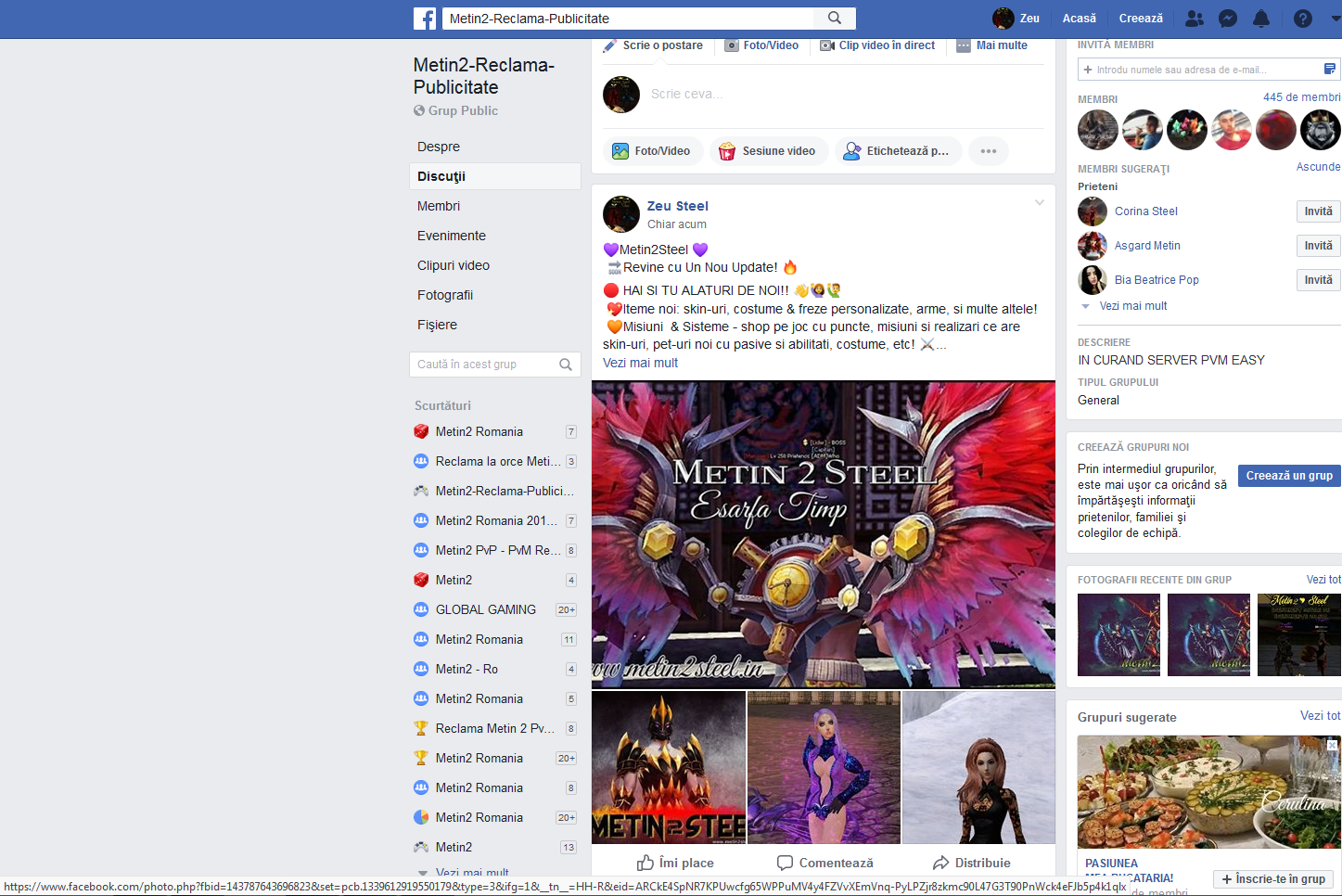Expand Vezi mai mult in shortcuts list
Viewport: 1342px width, 896px height.
(x=472, y=873)
